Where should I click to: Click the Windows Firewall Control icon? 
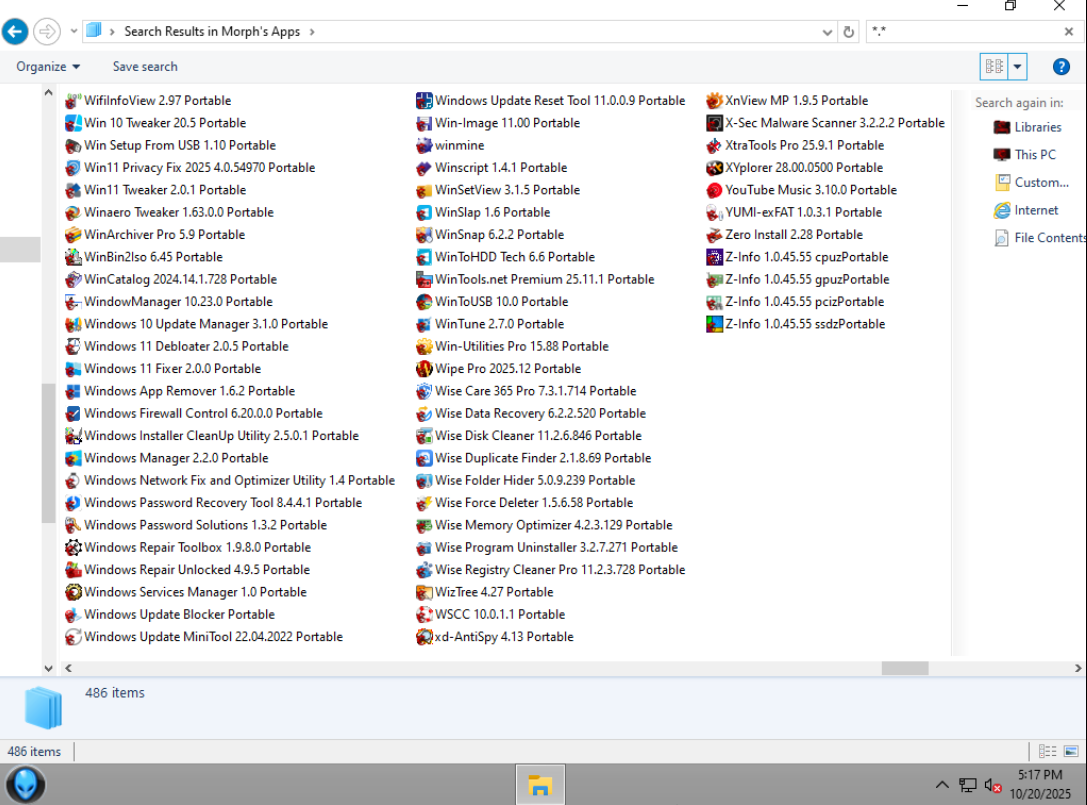(x=73, y=414)
